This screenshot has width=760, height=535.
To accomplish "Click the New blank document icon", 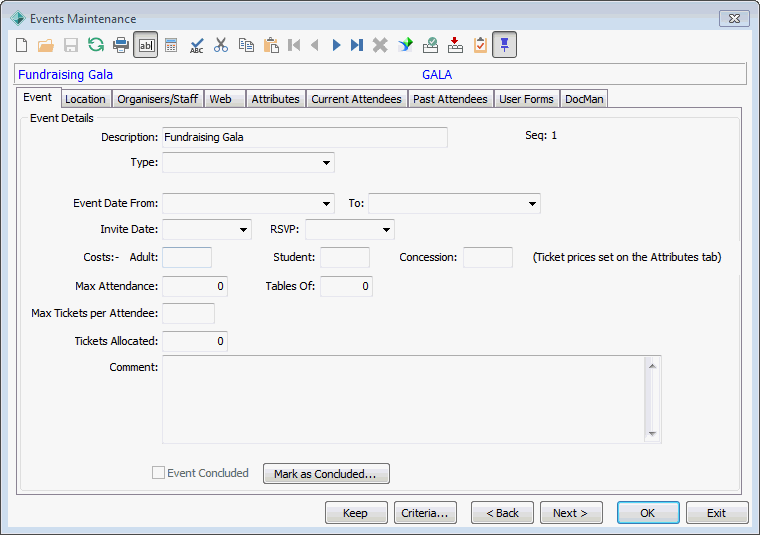I will click(x=21, y=45).
